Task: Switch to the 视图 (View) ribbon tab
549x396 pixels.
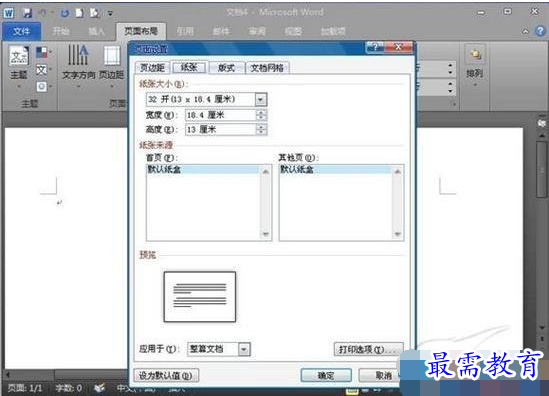Action: pyautogui.click(x=293, y=32)
